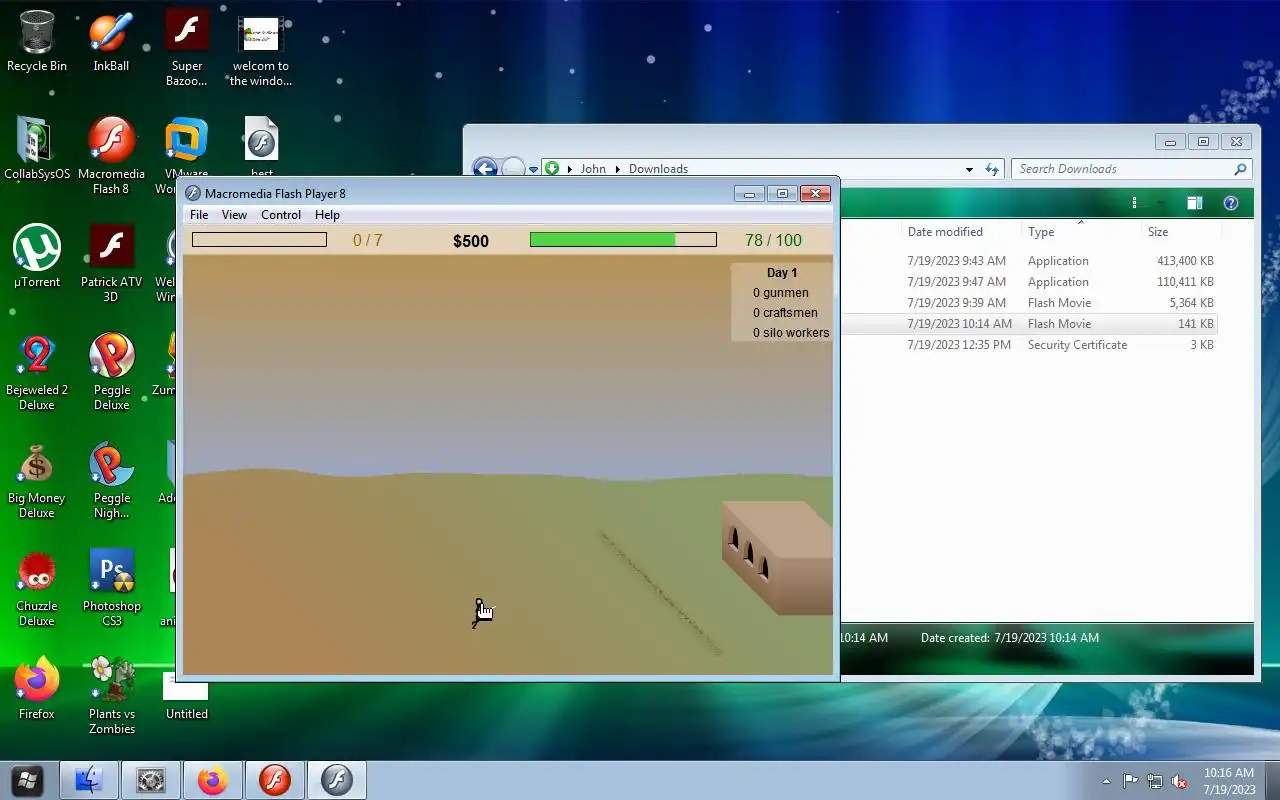Launch Bejeweled 2 Deluxe from the desktop
The width and height of the screenshot is (1280, 800).
tap(37, 372)
